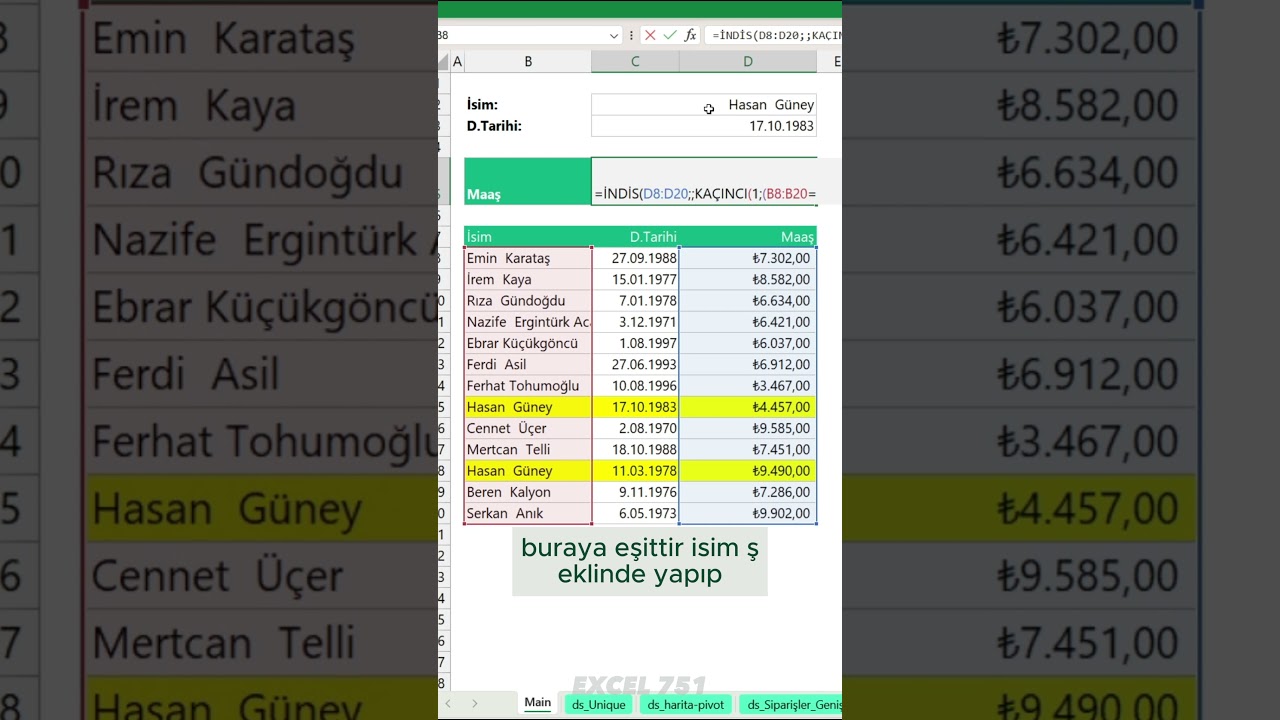Viewport: 1280px width, 720px height.
Task: Select the date cell 6.05.1973
Action: coord(635,513)
